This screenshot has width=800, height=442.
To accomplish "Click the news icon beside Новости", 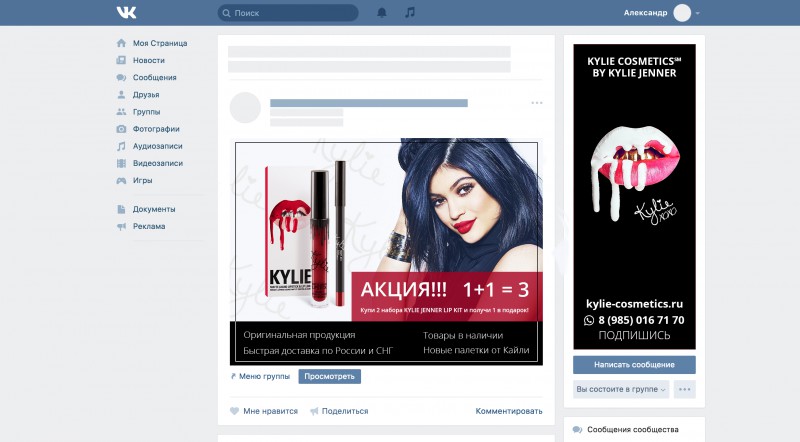I will [x=121, y=60].
